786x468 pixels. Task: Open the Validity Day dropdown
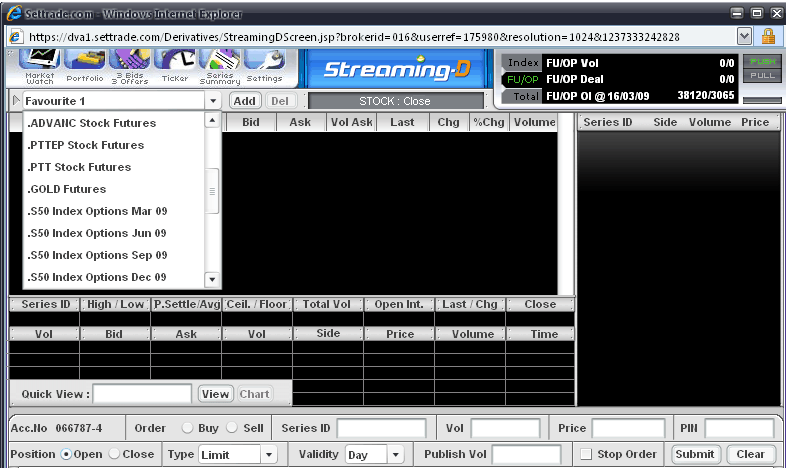click(396, 454)
